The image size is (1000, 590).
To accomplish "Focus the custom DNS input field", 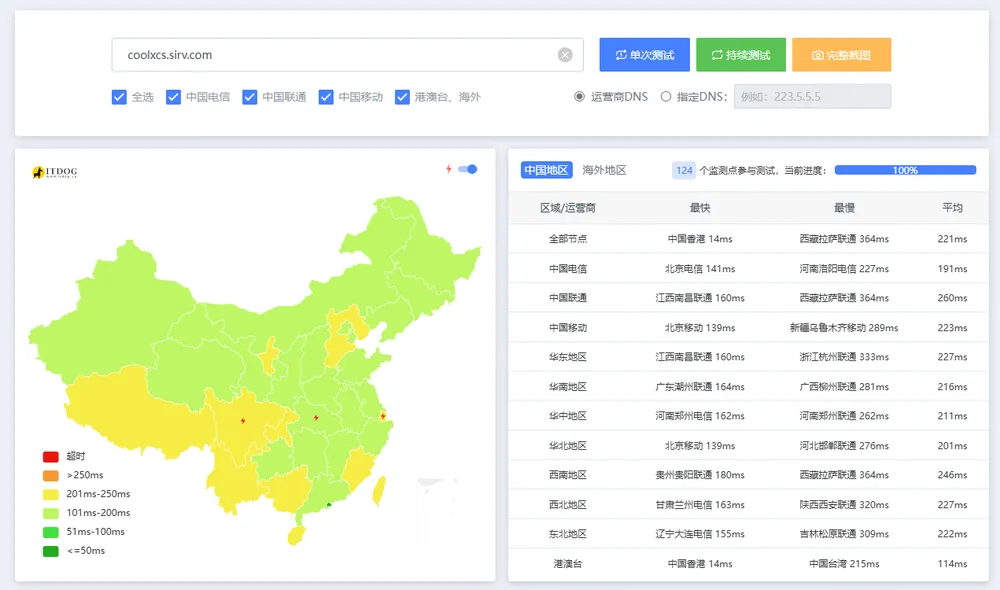I will pyautogui.click(x=812, y=97).
